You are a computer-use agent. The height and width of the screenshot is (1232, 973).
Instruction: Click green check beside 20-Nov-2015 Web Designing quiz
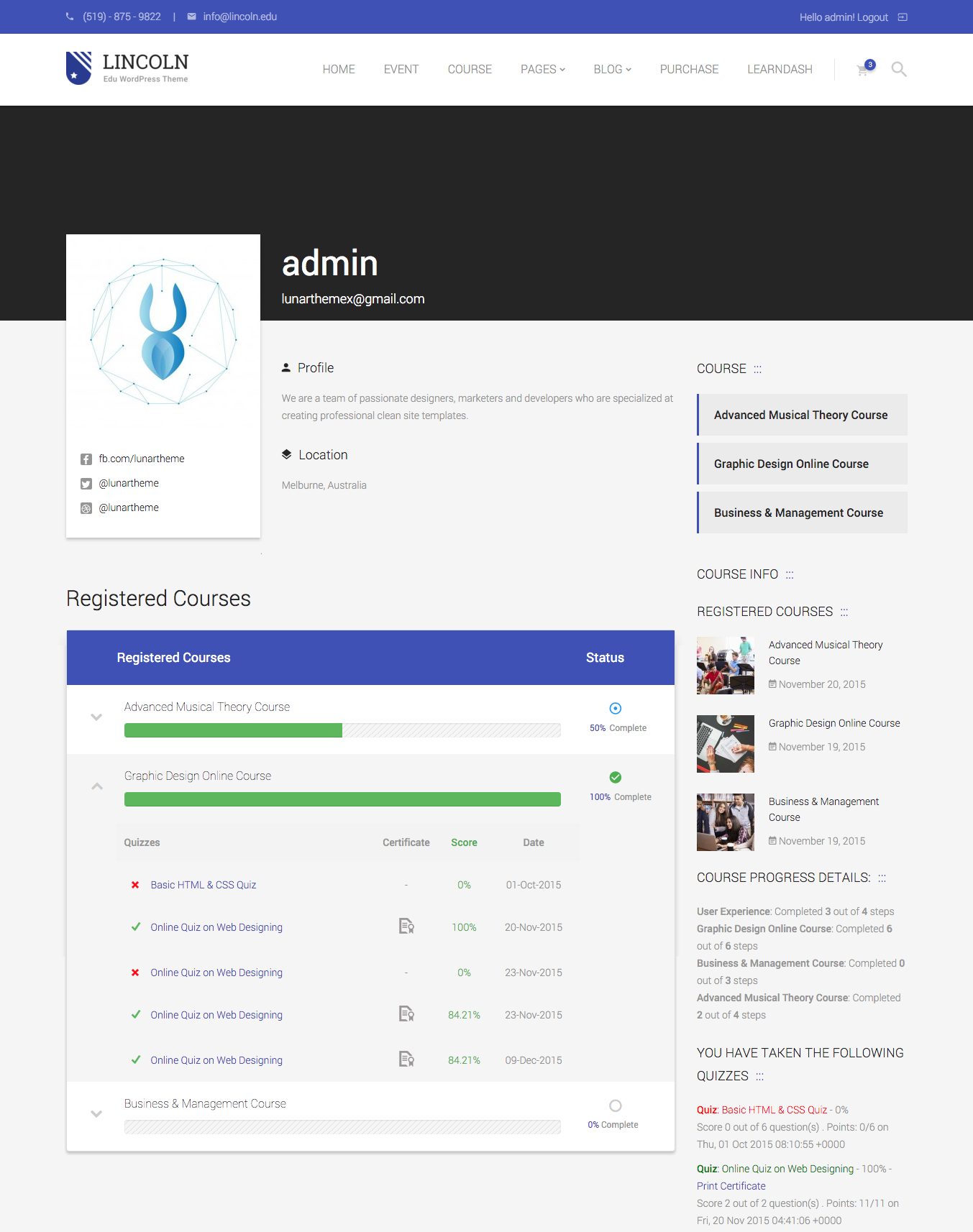(x=135, y=927)
